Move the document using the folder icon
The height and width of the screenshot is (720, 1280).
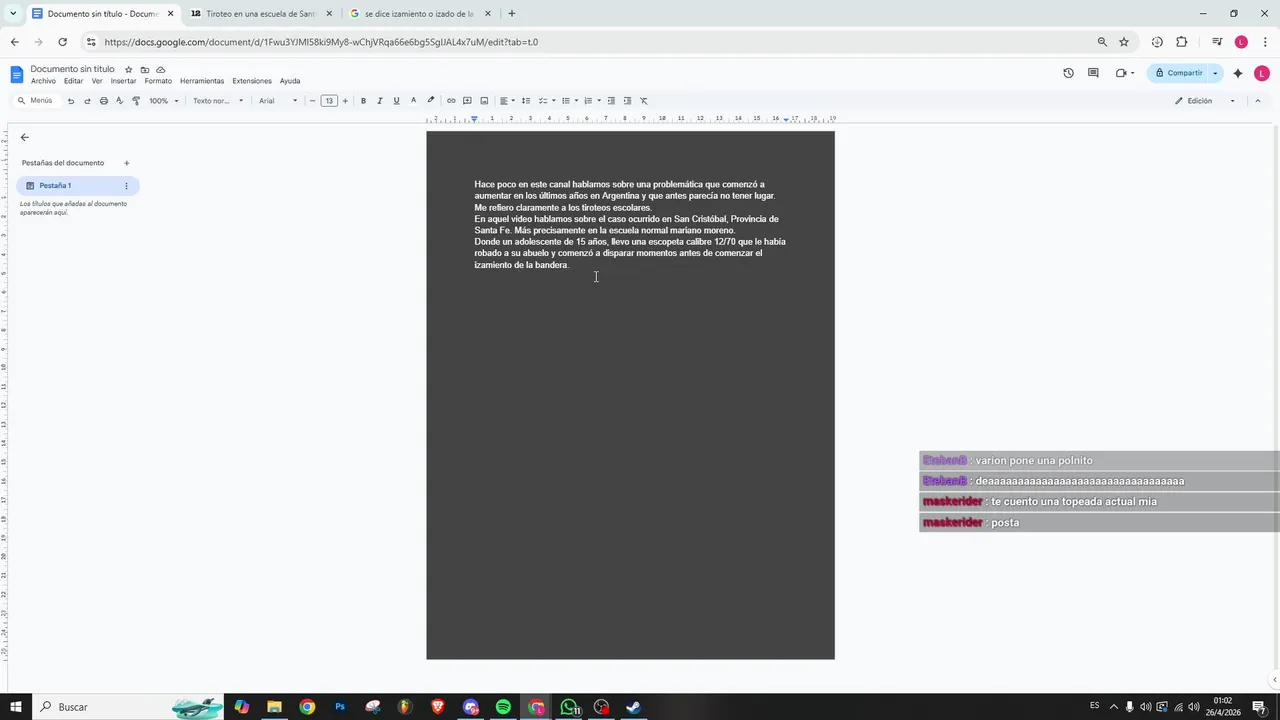(x=145, y=69)
